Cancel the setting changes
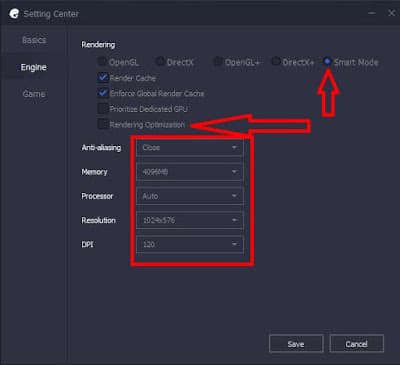 (356, 344)
